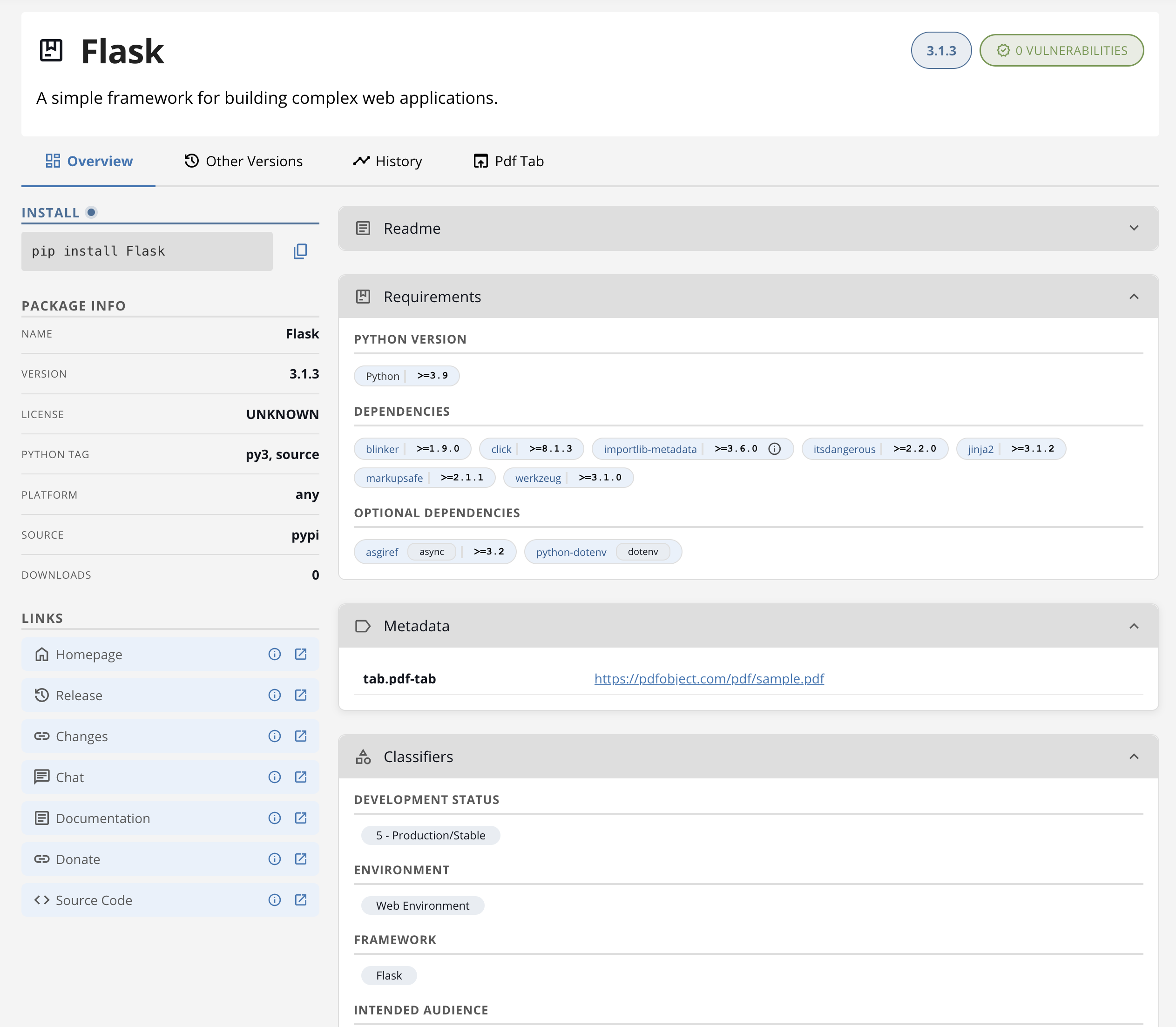
Task: Show info for the Changes link
Action: (x=275, y=736)
